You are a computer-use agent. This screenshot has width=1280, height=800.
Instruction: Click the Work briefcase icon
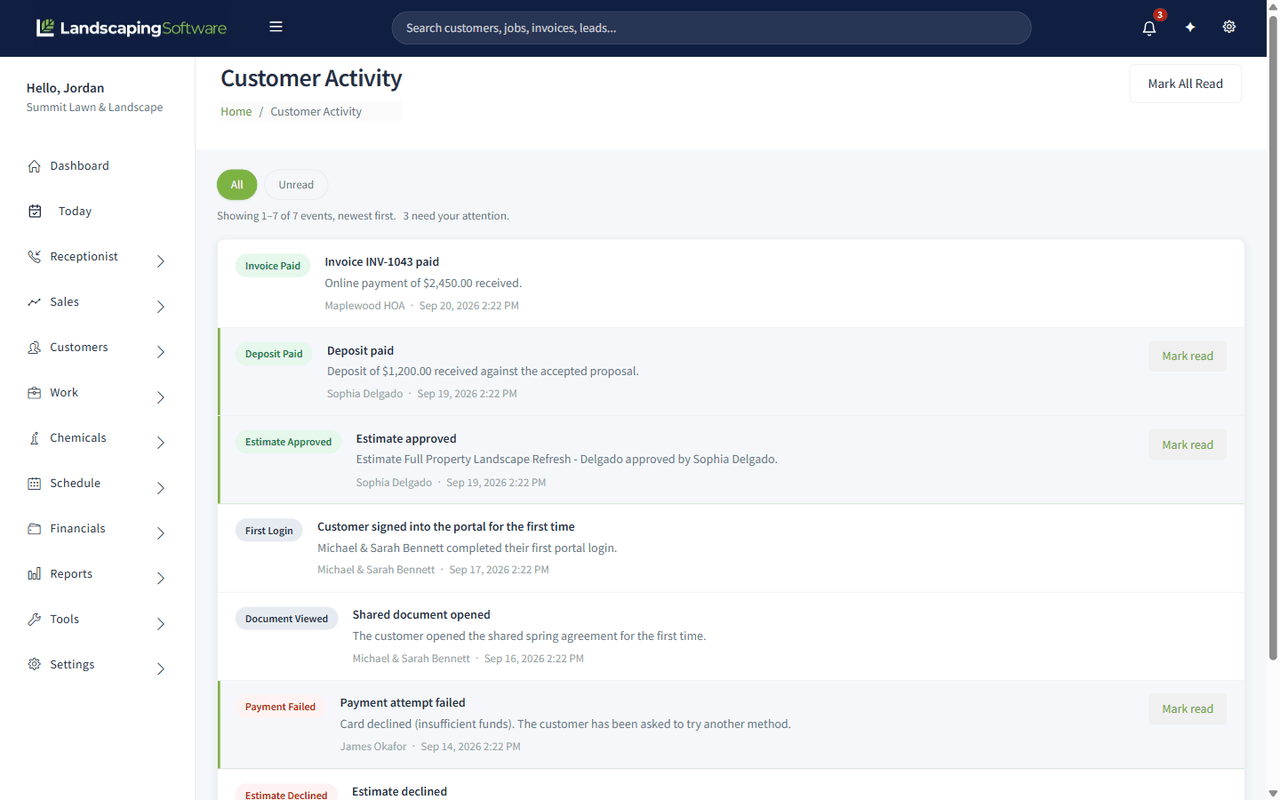[34, 393]
